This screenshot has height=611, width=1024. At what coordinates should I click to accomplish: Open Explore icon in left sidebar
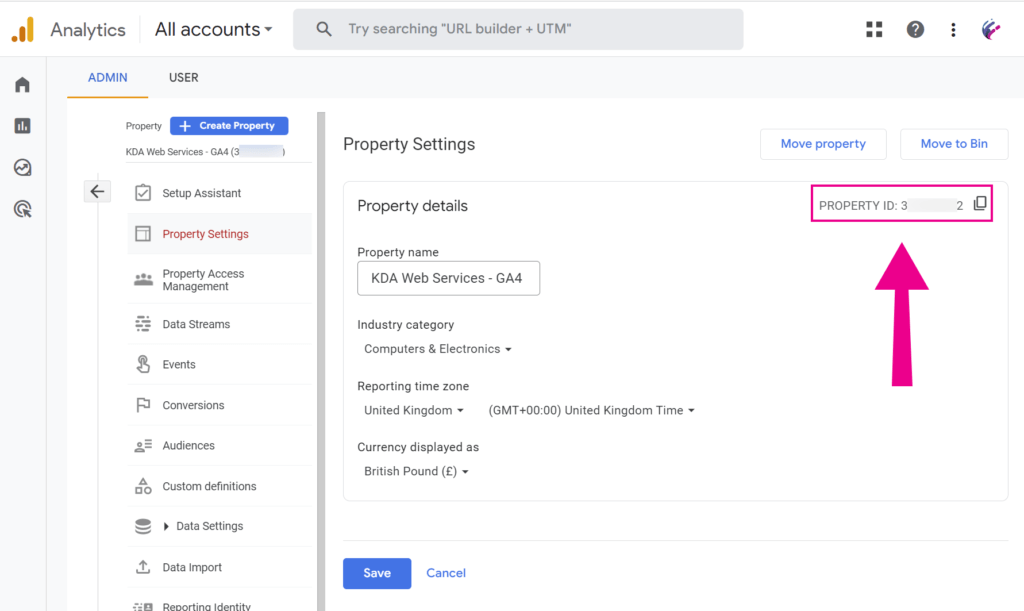tap(22, 167)
